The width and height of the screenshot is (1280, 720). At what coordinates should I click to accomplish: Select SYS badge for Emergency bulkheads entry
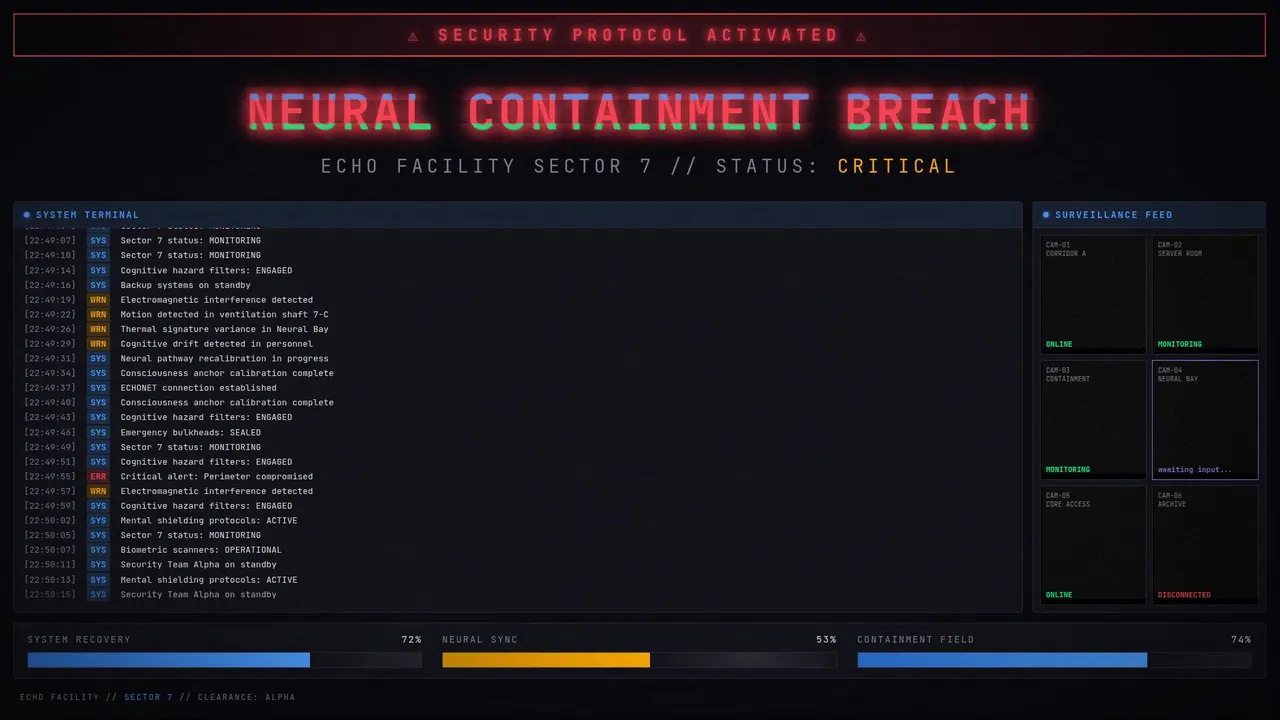point(98,433)
